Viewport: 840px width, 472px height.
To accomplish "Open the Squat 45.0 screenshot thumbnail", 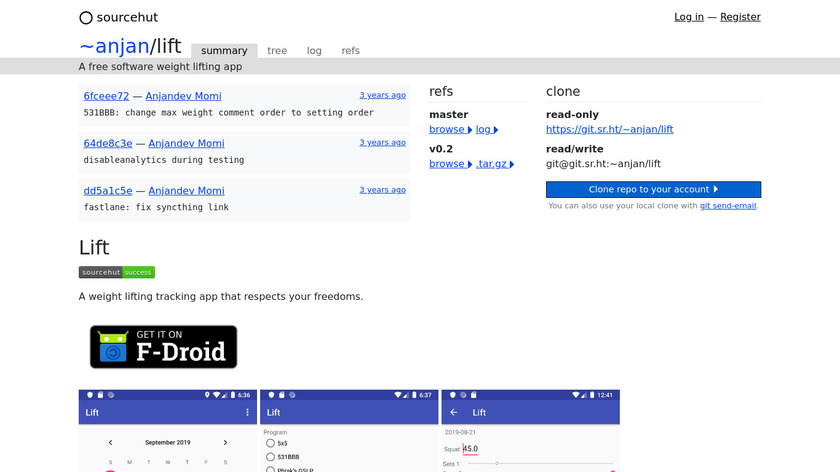I will pos(530,431).
